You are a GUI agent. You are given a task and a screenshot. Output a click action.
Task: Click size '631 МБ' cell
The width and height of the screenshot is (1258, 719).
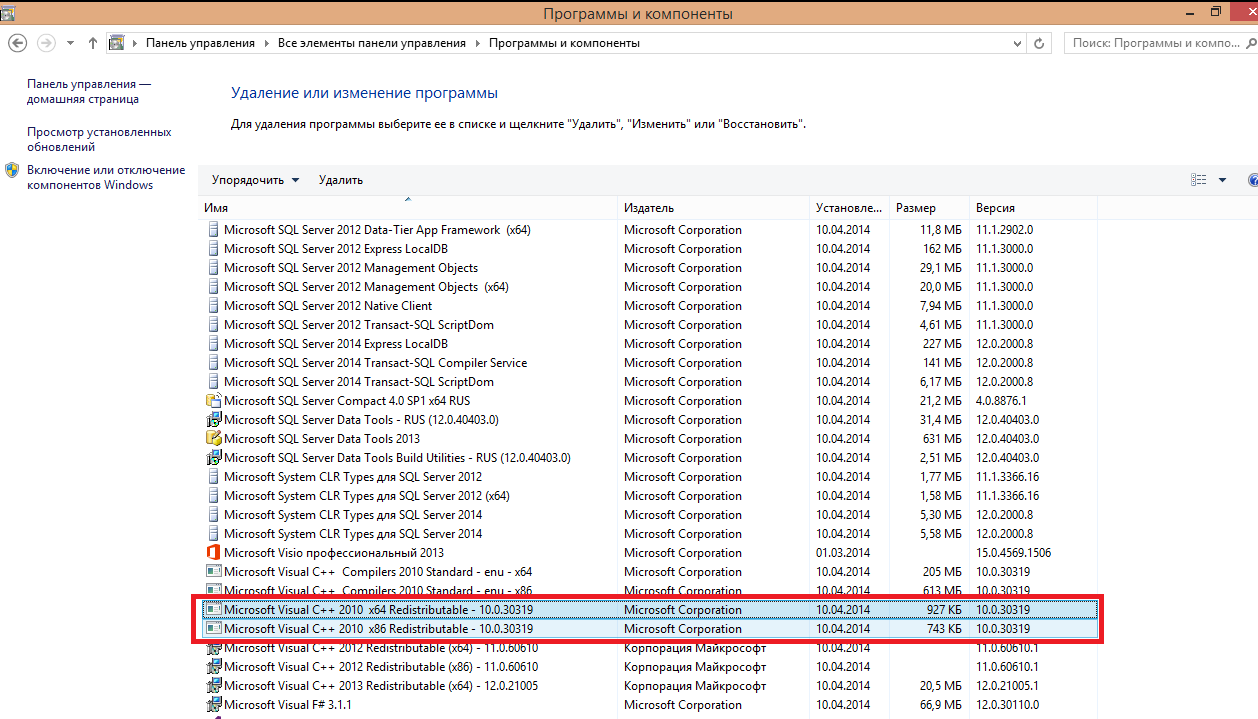(943, 439)
